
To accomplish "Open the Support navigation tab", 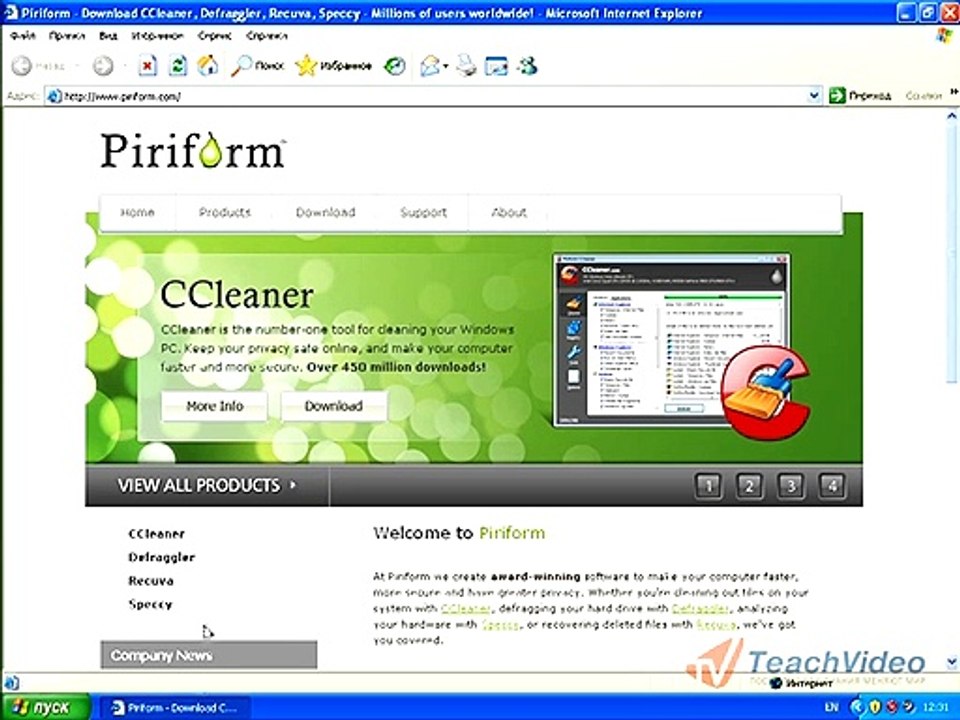I will click(x=423, y=212).
